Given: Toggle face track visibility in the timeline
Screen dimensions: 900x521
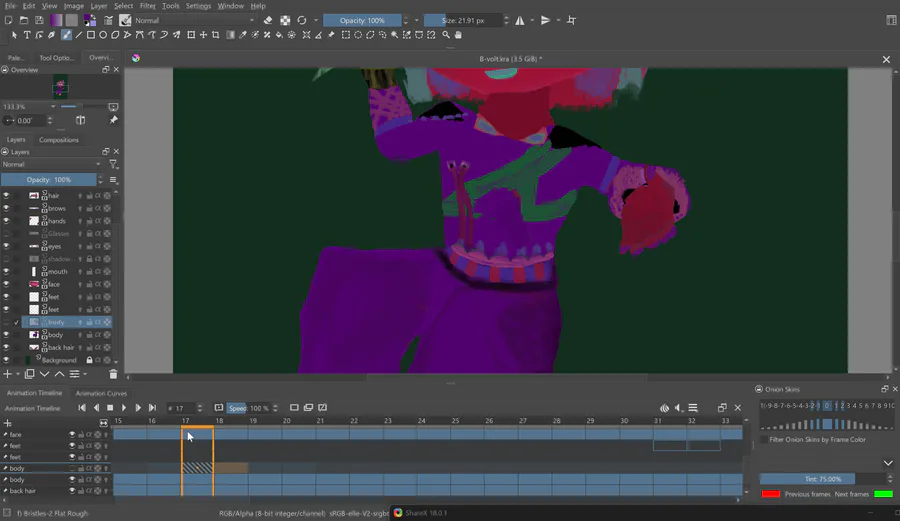Looking at the screenshot, I should 72,434.
